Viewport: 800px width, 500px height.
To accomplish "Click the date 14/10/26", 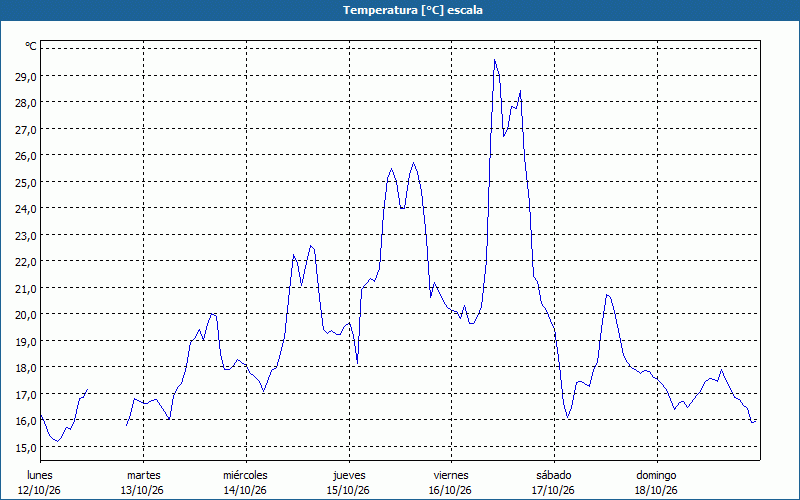I will tap(245, 490).
